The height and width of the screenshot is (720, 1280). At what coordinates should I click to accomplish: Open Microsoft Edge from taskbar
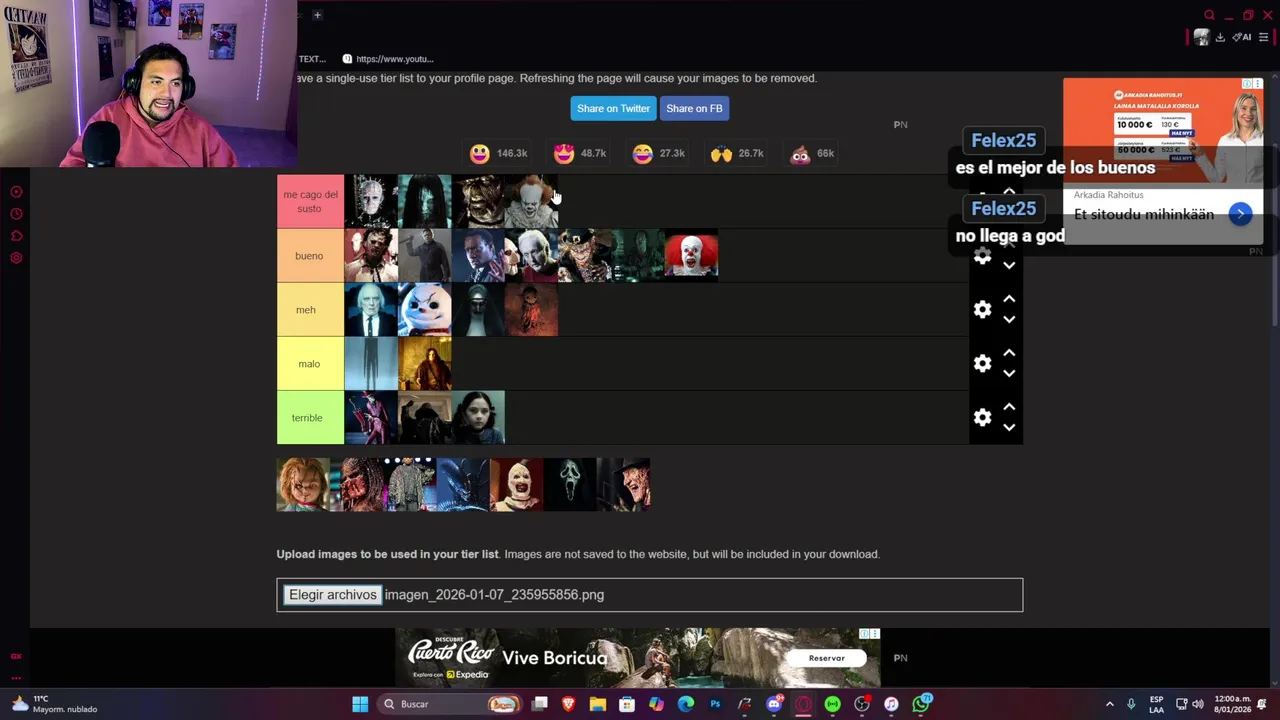click(686, 704)
